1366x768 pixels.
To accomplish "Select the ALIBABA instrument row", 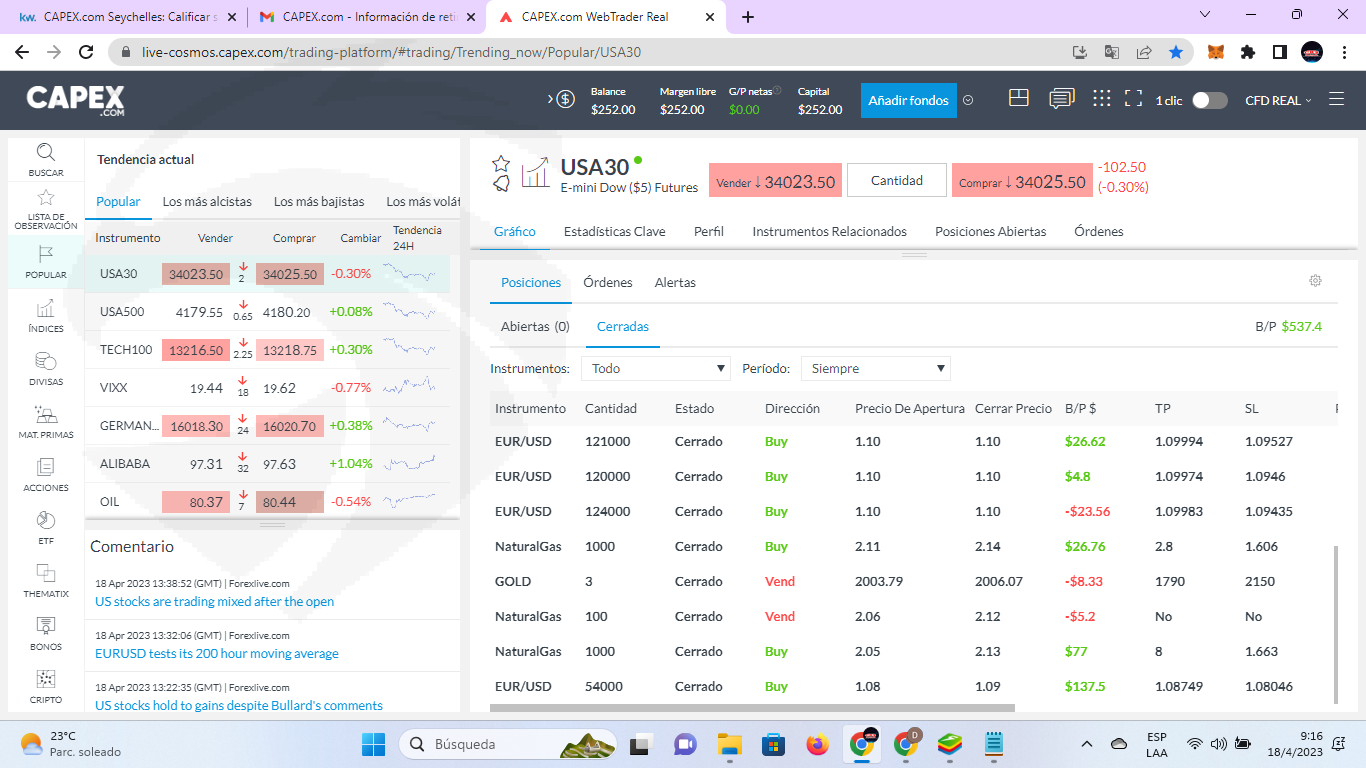I will (267, 463).
